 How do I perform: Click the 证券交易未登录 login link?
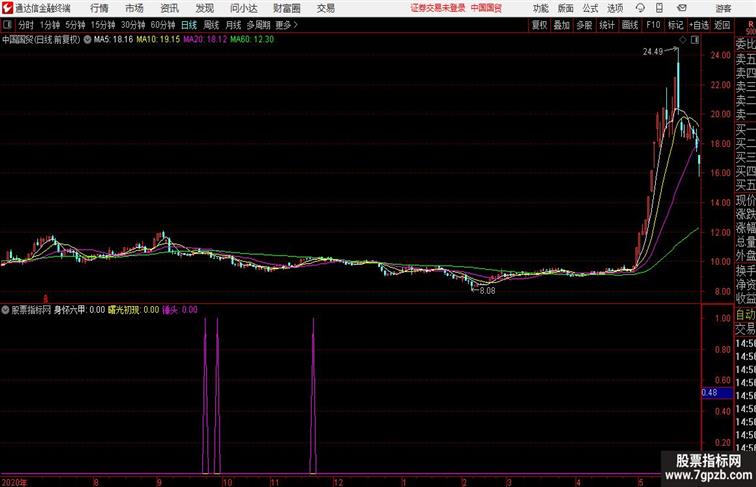pos(438,8)
